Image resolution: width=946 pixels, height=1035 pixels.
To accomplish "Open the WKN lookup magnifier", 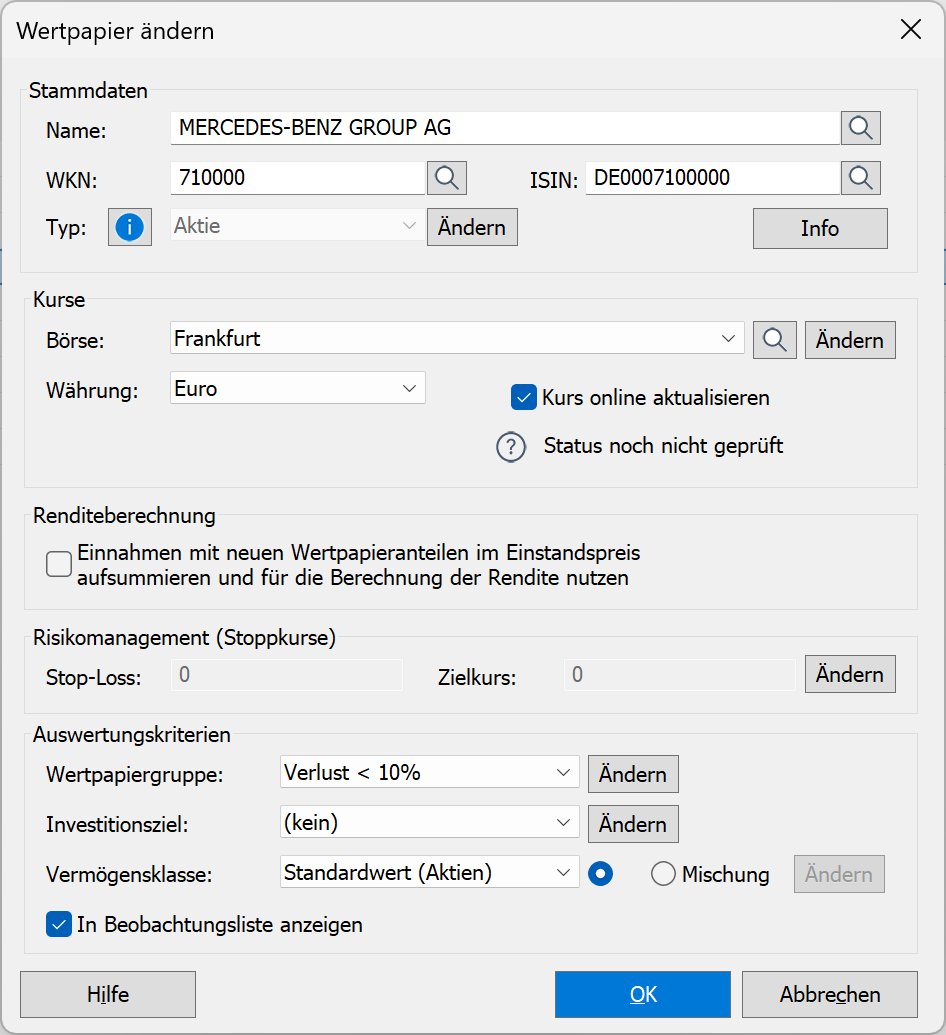I will [446, 177].
